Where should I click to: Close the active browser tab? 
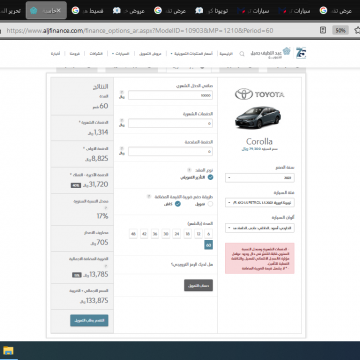59,11
